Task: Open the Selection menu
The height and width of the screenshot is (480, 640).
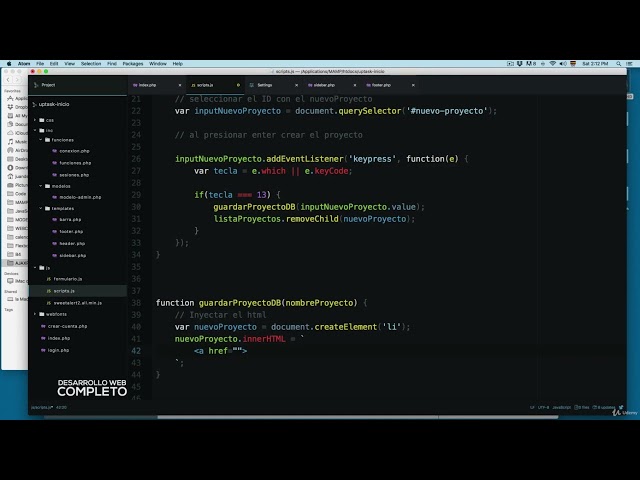Action: tap(91, 64)
